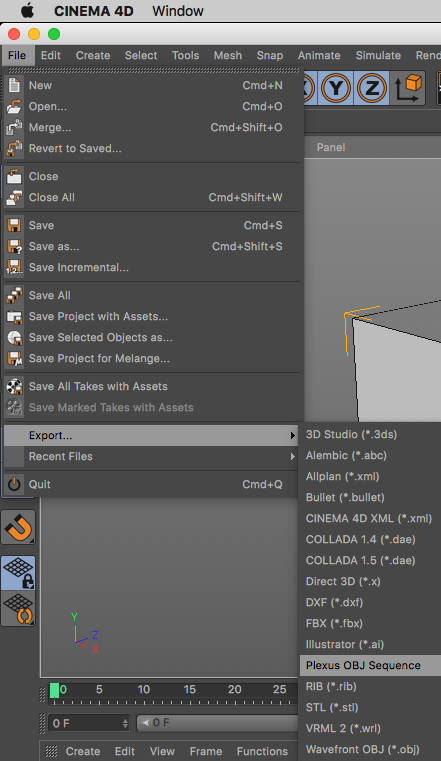Click the New document icon
Image resolution: width=441 pixels, height=761 pixels.
[14, 85]
